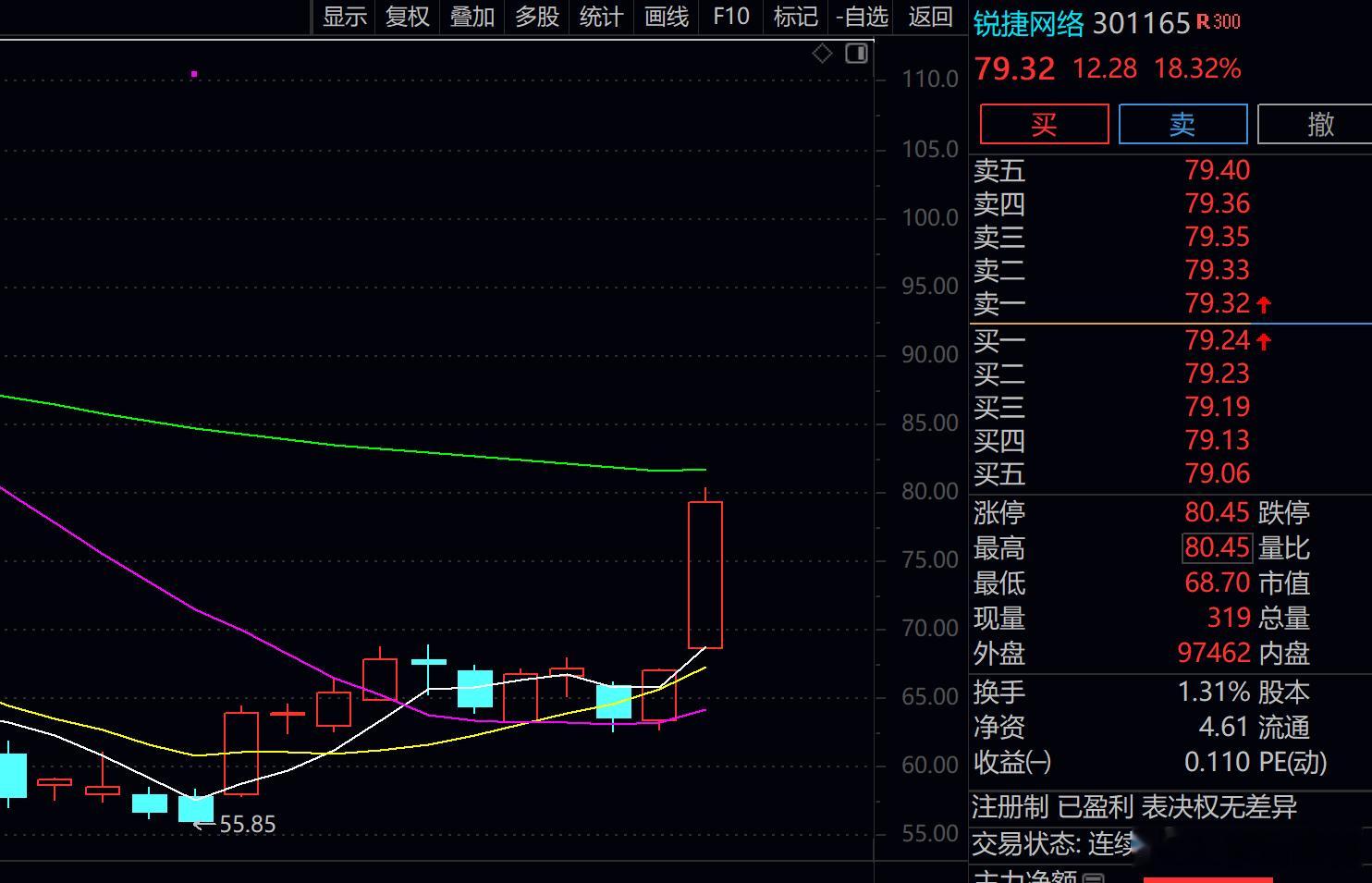The image size is (1372, 883).
Task: Click the 55.85 low price label
Action: click(247, 824)
